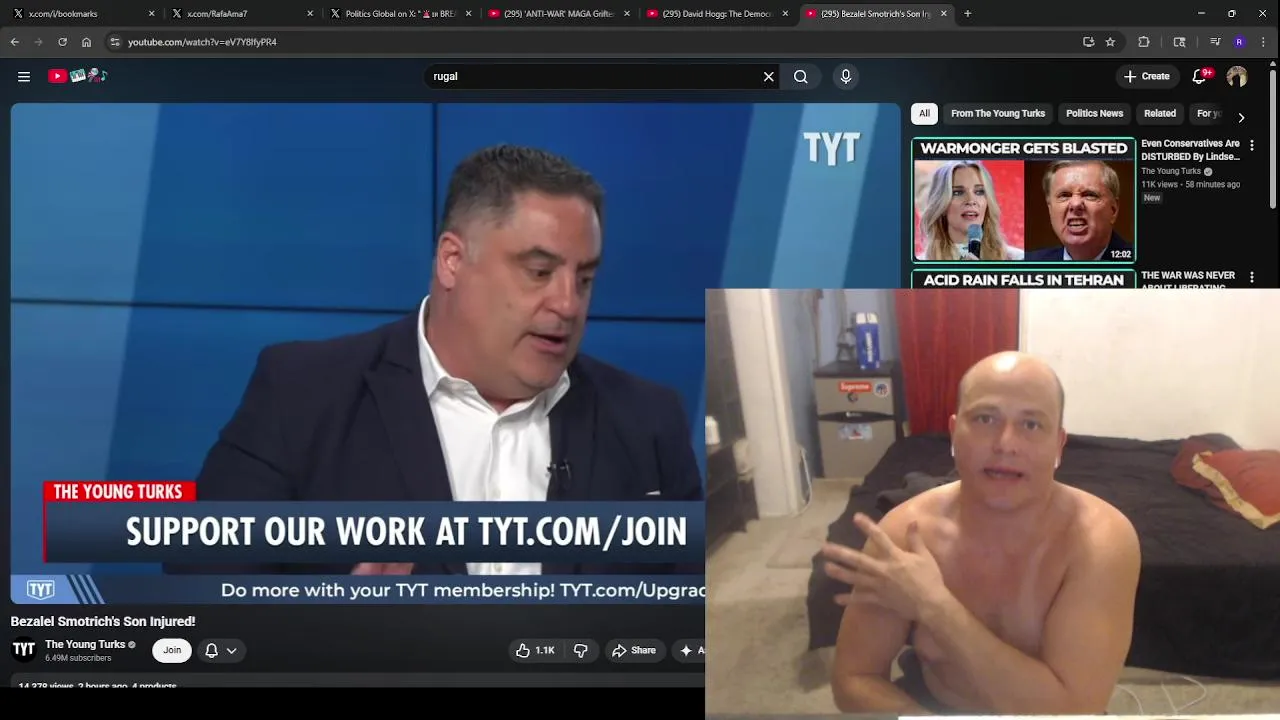Viewport: 1280px width, 720px height.
Task: Select the Politics News chip
Action: coord(1094,113)
